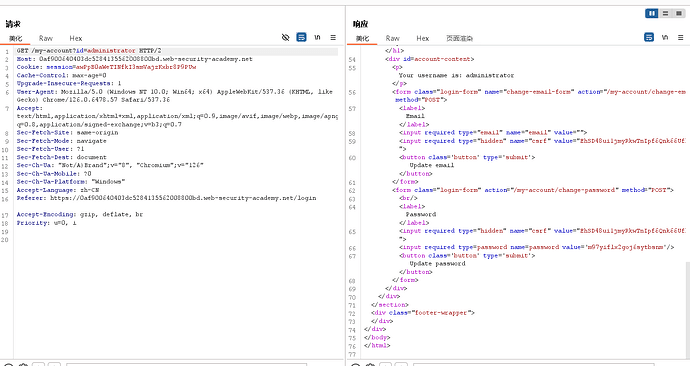690x366 pixels.
Task: Open request panel options menu
Action: 333,37
